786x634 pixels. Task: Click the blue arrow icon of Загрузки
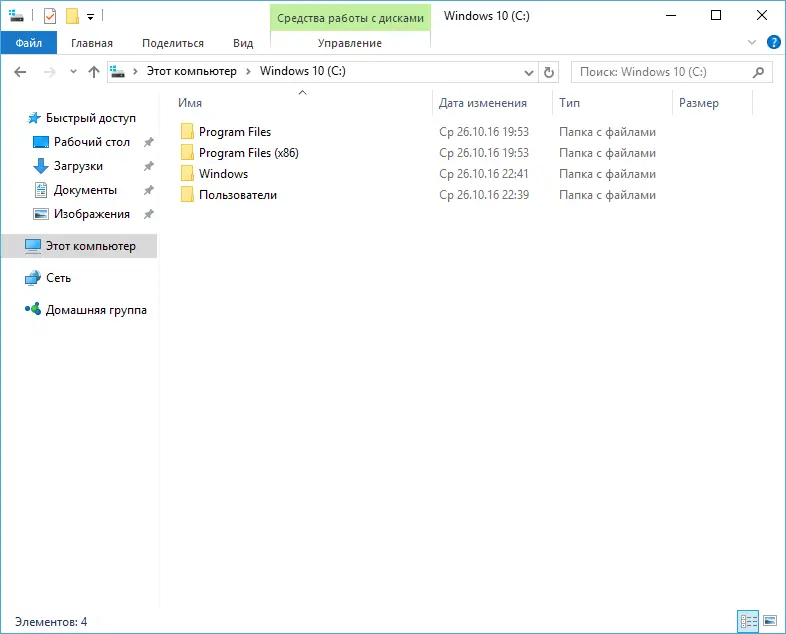click(40, 166)
